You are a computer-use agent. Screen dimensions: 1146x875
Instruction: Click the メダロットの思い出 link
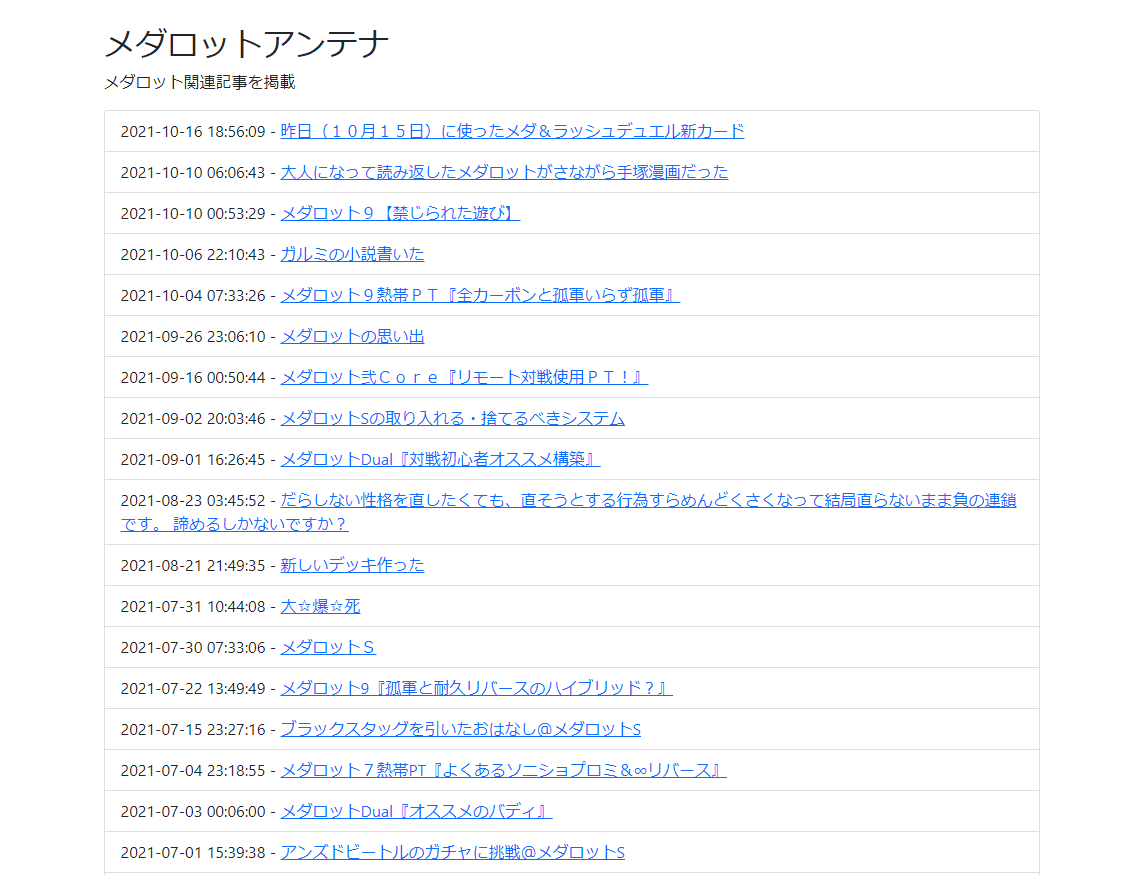352,336
